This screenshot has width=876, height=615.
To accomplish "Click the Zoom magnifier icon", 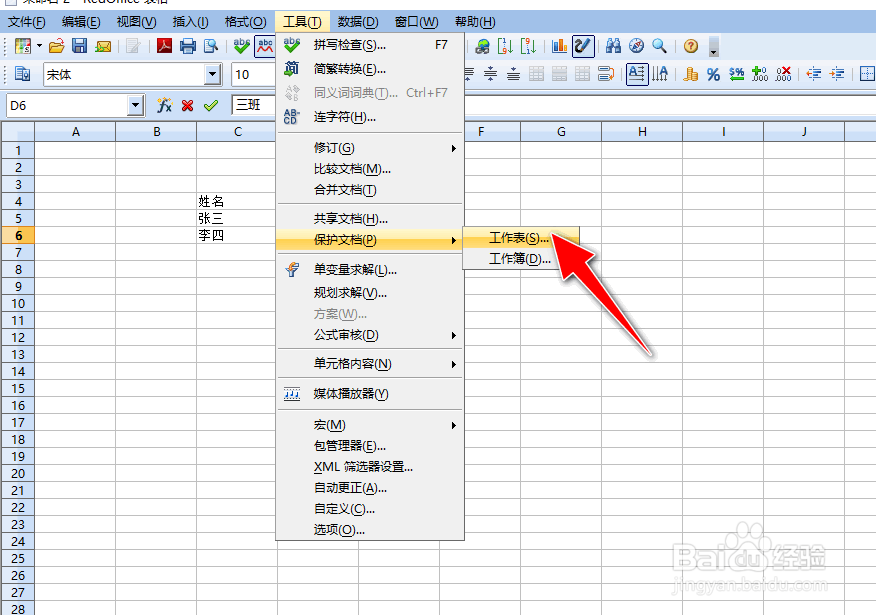I will click(x=657, y=47).
